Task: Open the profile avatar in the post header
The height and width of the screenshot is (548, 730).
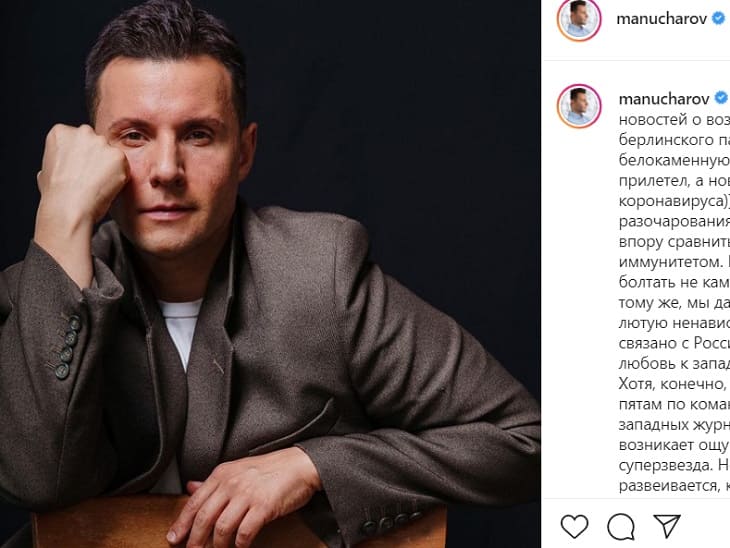Action: point(579,20)
